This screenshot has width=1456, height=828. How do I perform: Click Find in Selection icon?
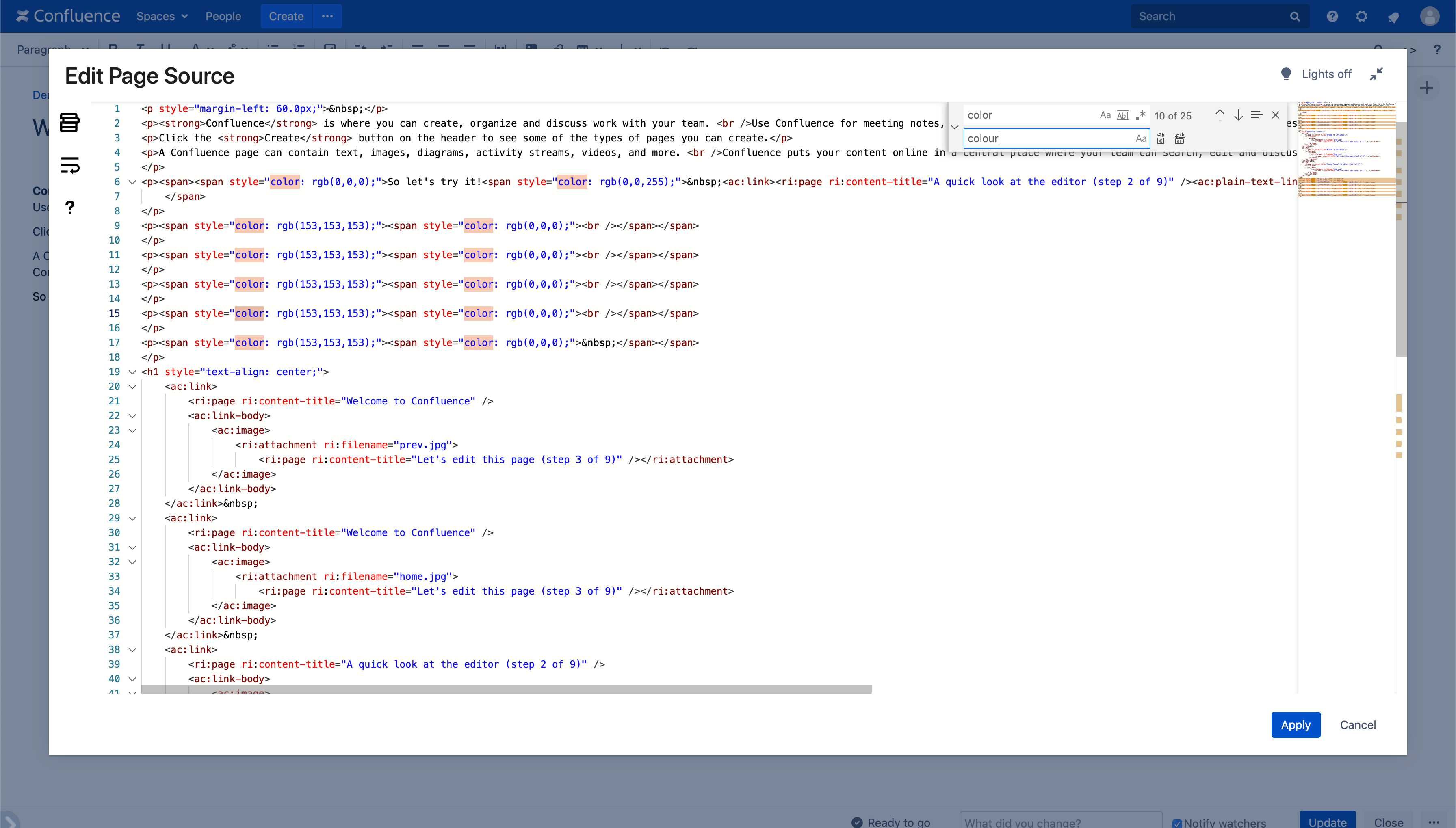tap(1257, 115)
